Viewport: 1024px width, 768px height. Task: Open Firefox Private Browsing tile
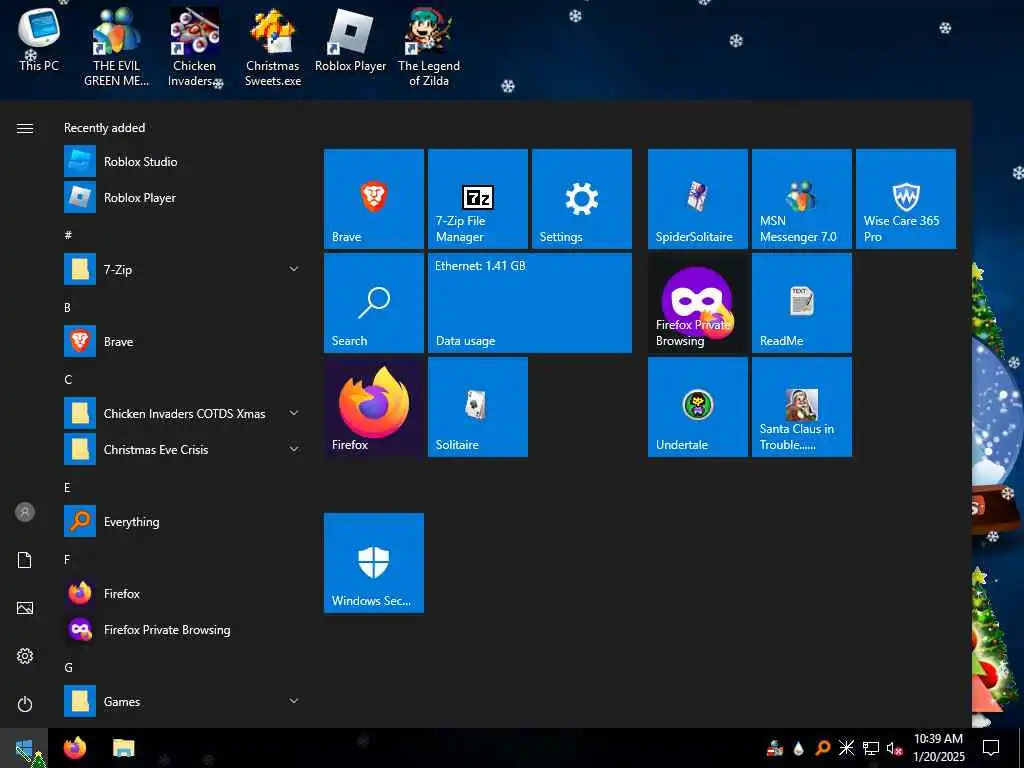tap(697, 303)
